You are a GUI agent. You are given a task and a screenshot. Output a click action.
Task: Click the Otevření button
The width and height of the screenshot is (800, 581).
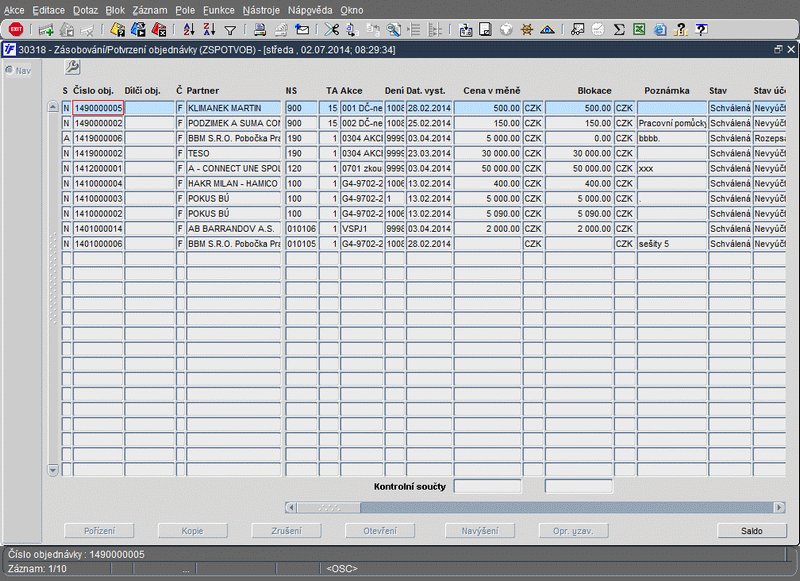tap(380, 531)
